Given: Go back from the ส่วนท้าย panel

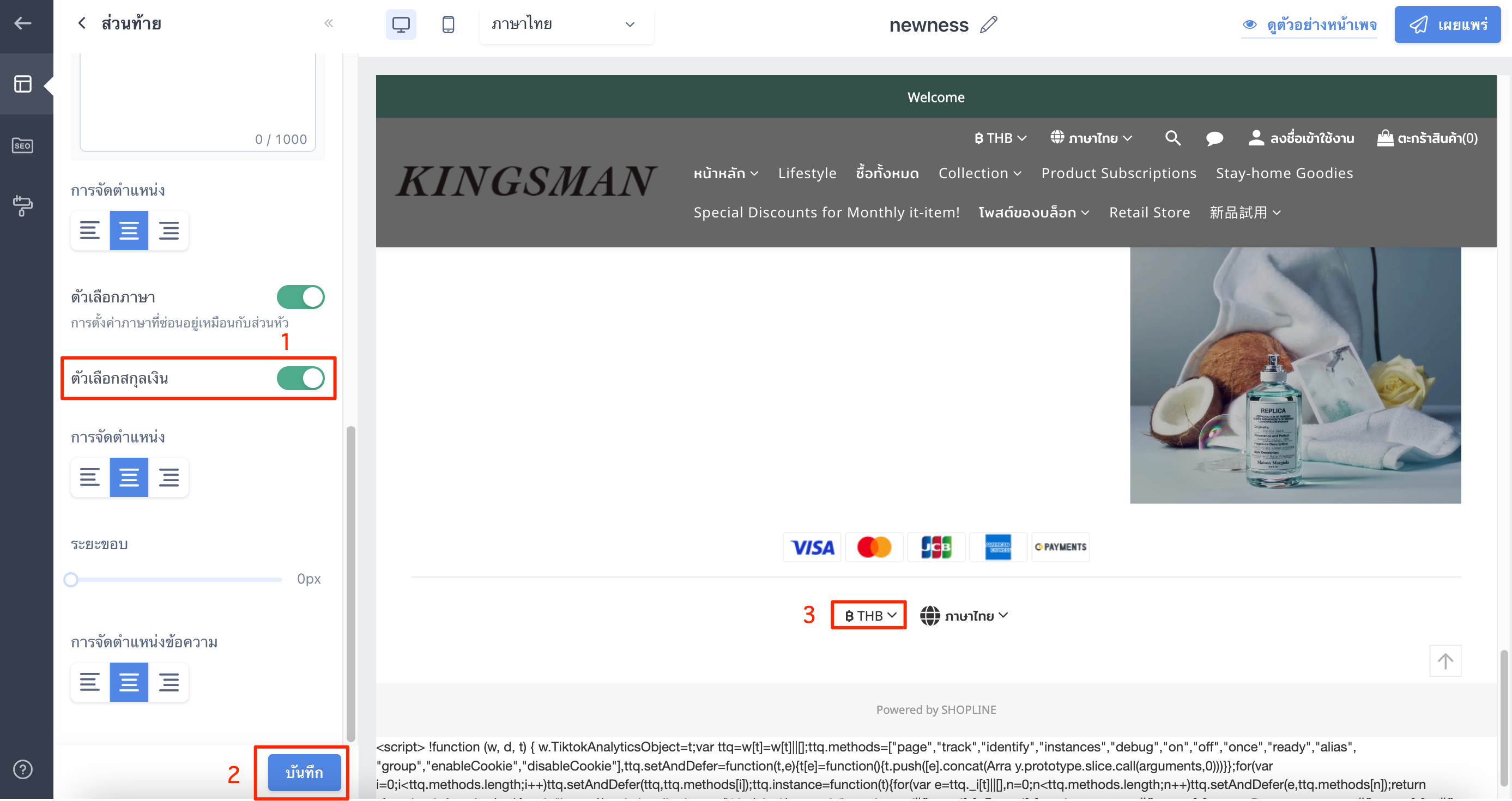Looking at the screenshot, I should [82, 23].
